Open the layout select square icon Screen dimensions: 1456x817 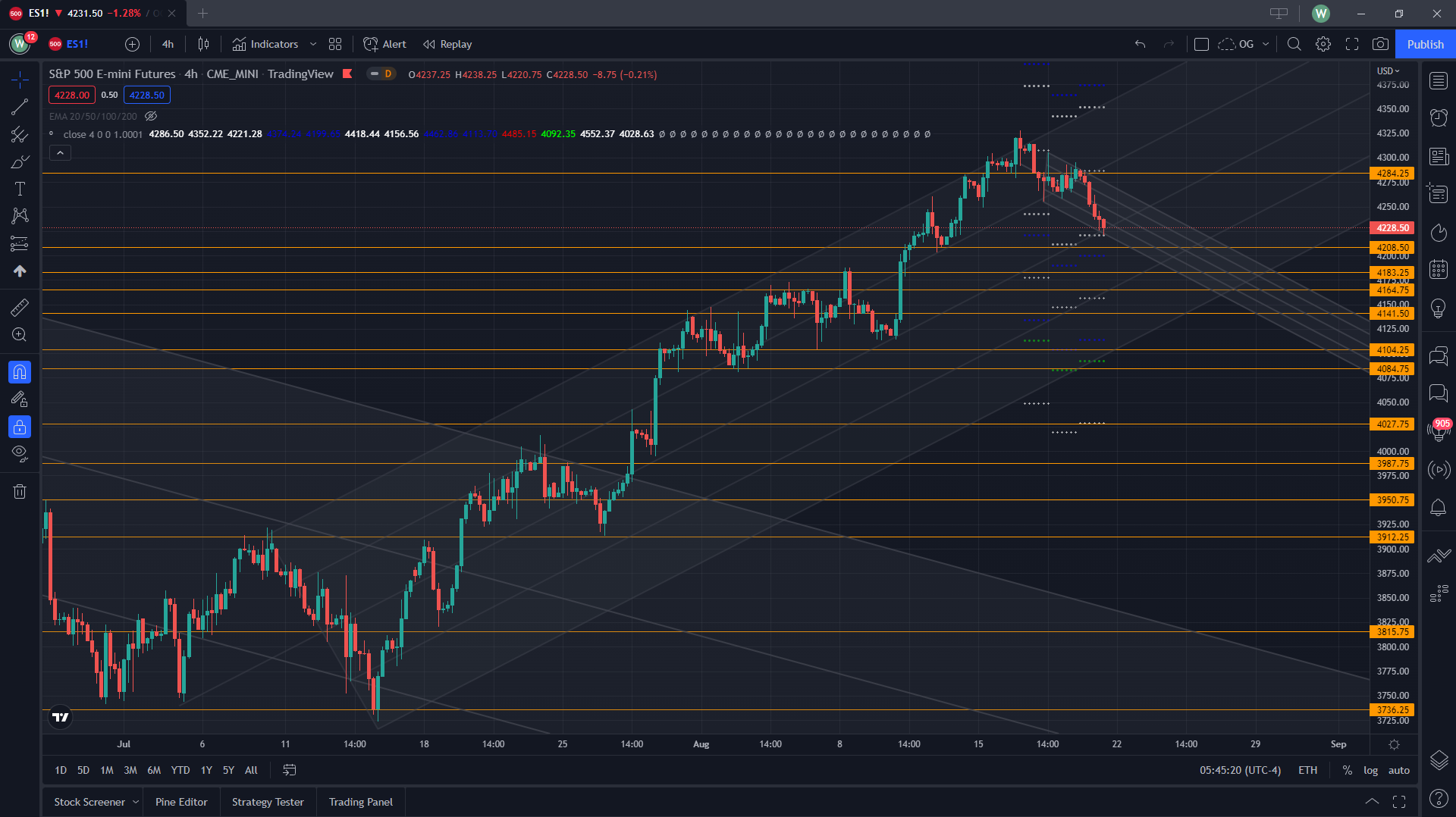pyautogui.click(x=1201, y=44)
